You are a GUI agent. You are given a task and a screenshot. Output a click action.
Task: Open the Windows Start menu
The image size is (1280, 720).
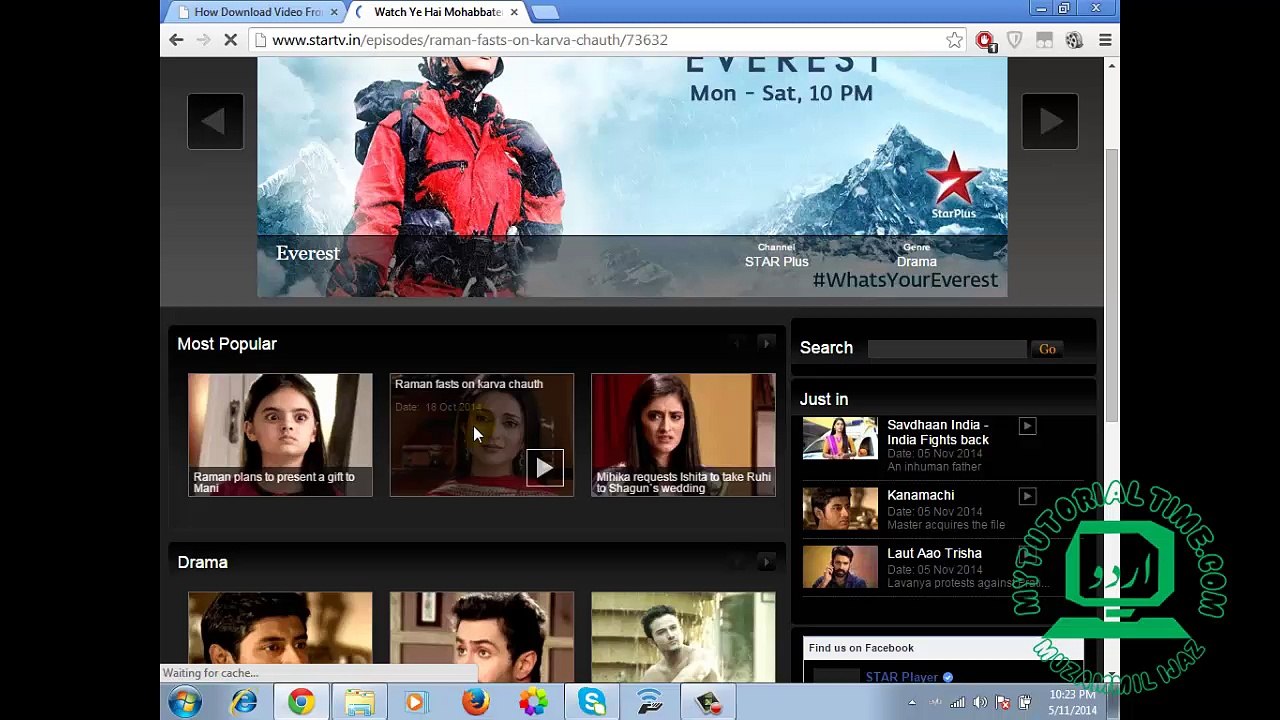pyautogui.click(x=185, y=702)
